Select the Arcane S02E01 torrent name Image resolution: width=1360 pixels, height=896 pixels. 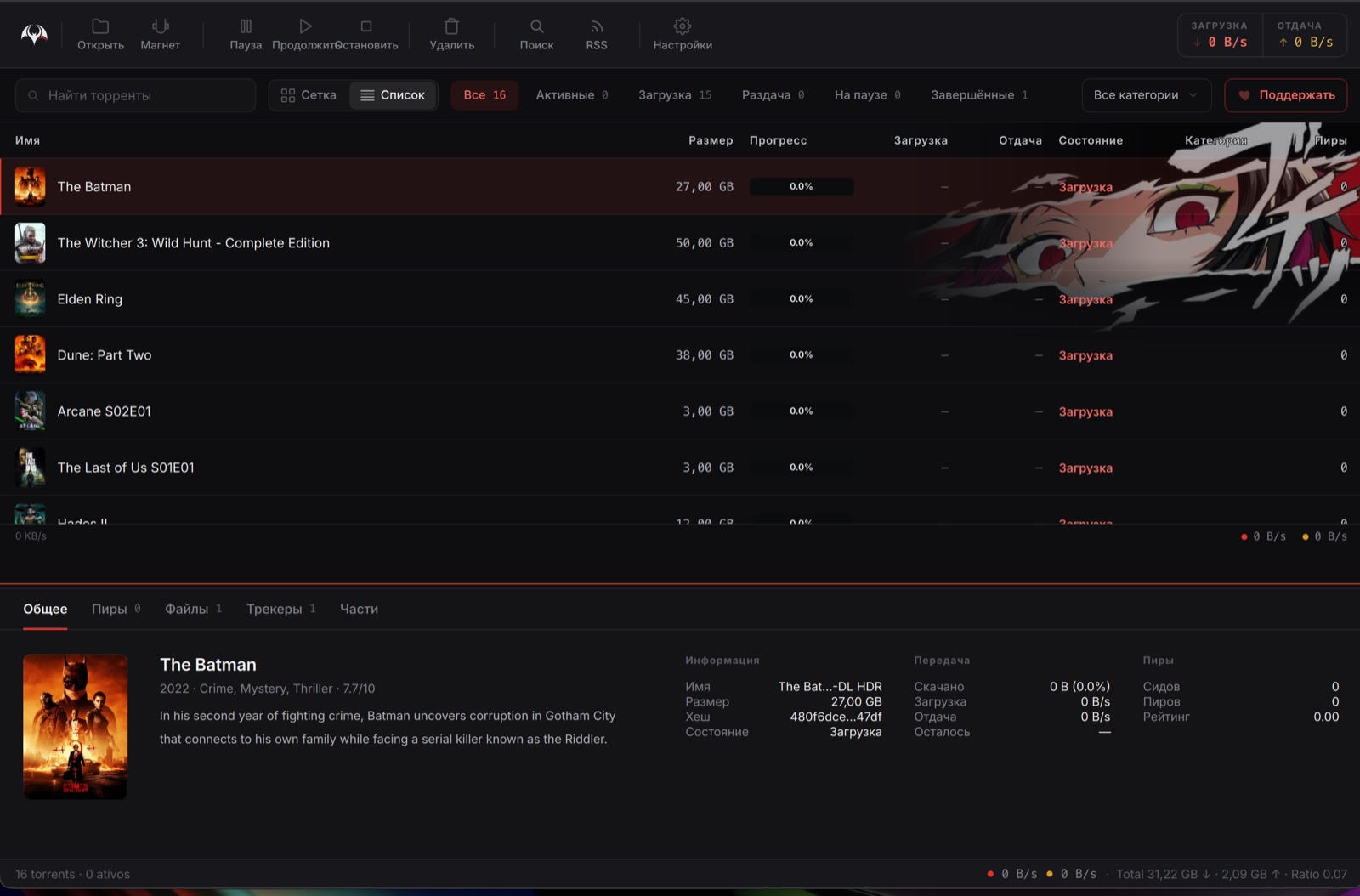point(104,411)
